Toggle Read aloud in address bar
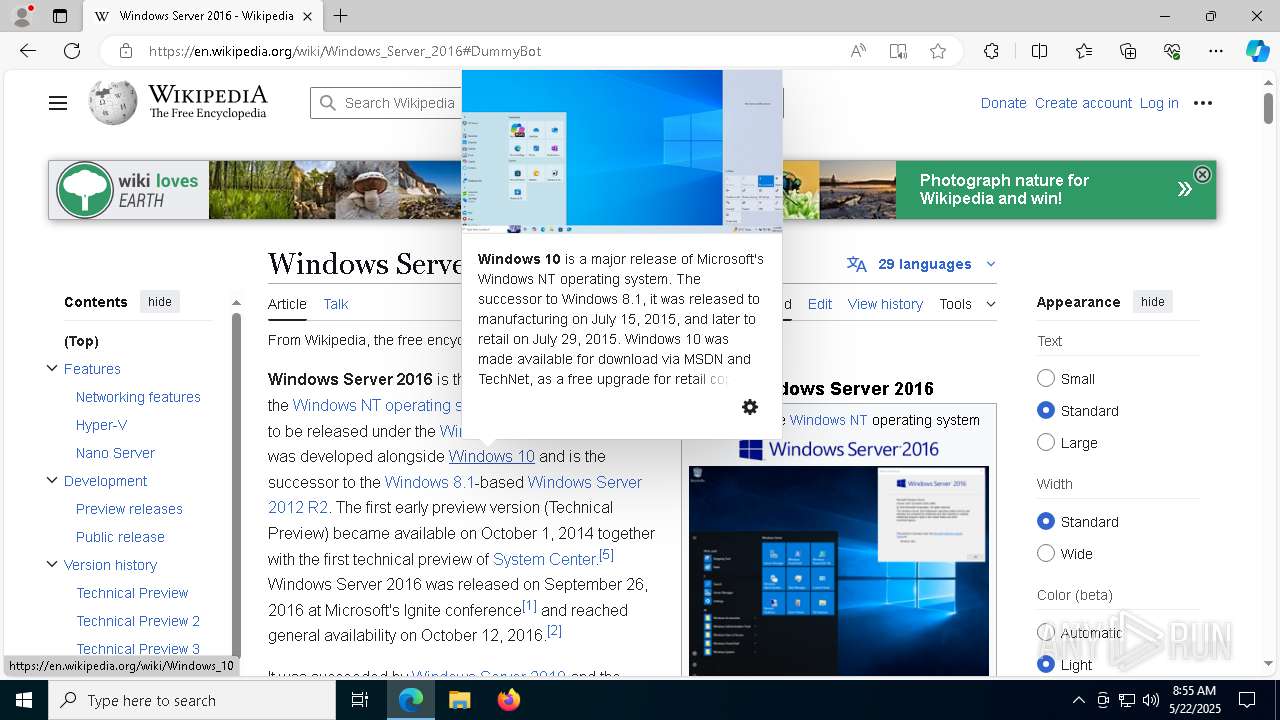The width and height of the screenshot is (1280, 720). point(858,51)
